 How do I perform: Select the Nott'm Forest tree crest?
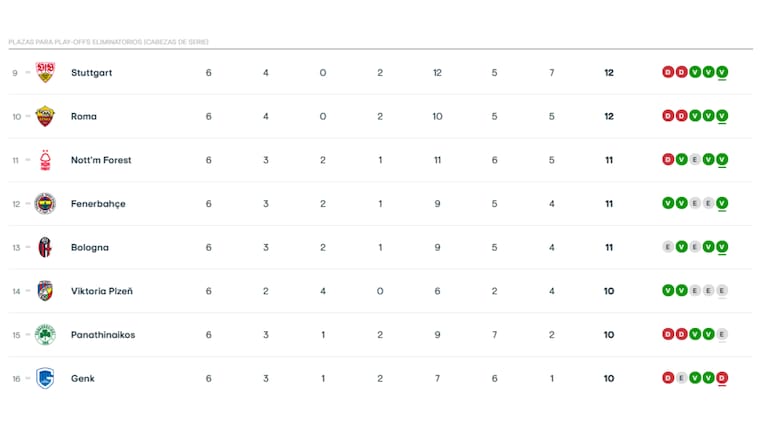[45, 160]
